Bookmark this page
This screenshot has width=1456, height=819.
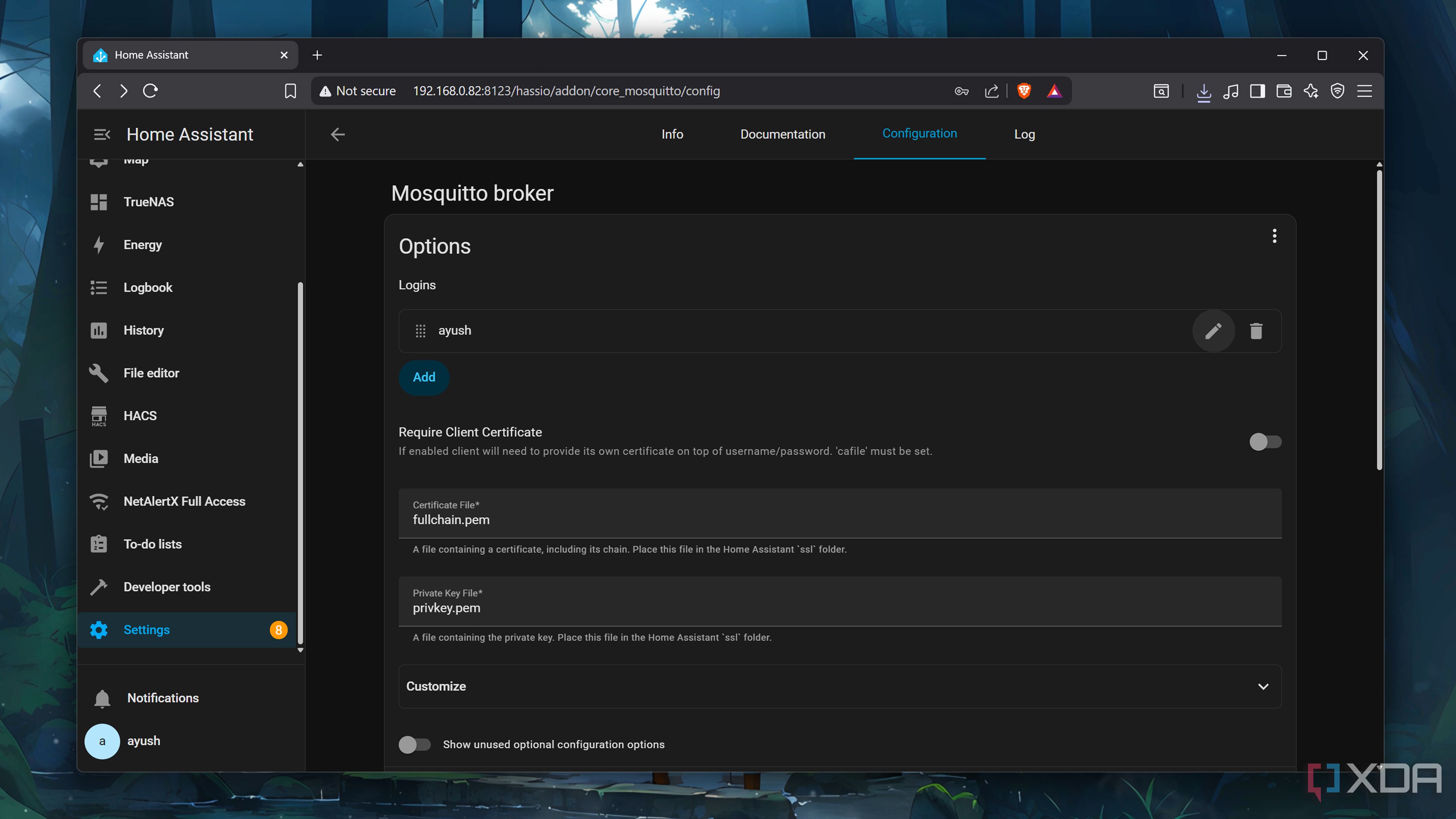point(290,91)
